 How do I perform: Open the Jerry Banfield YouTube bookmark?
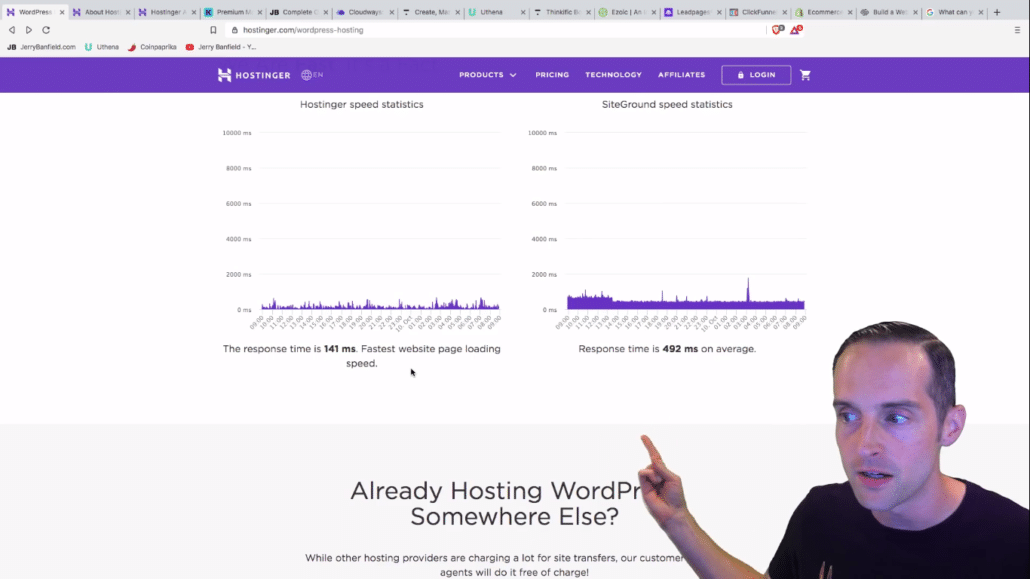221,47
